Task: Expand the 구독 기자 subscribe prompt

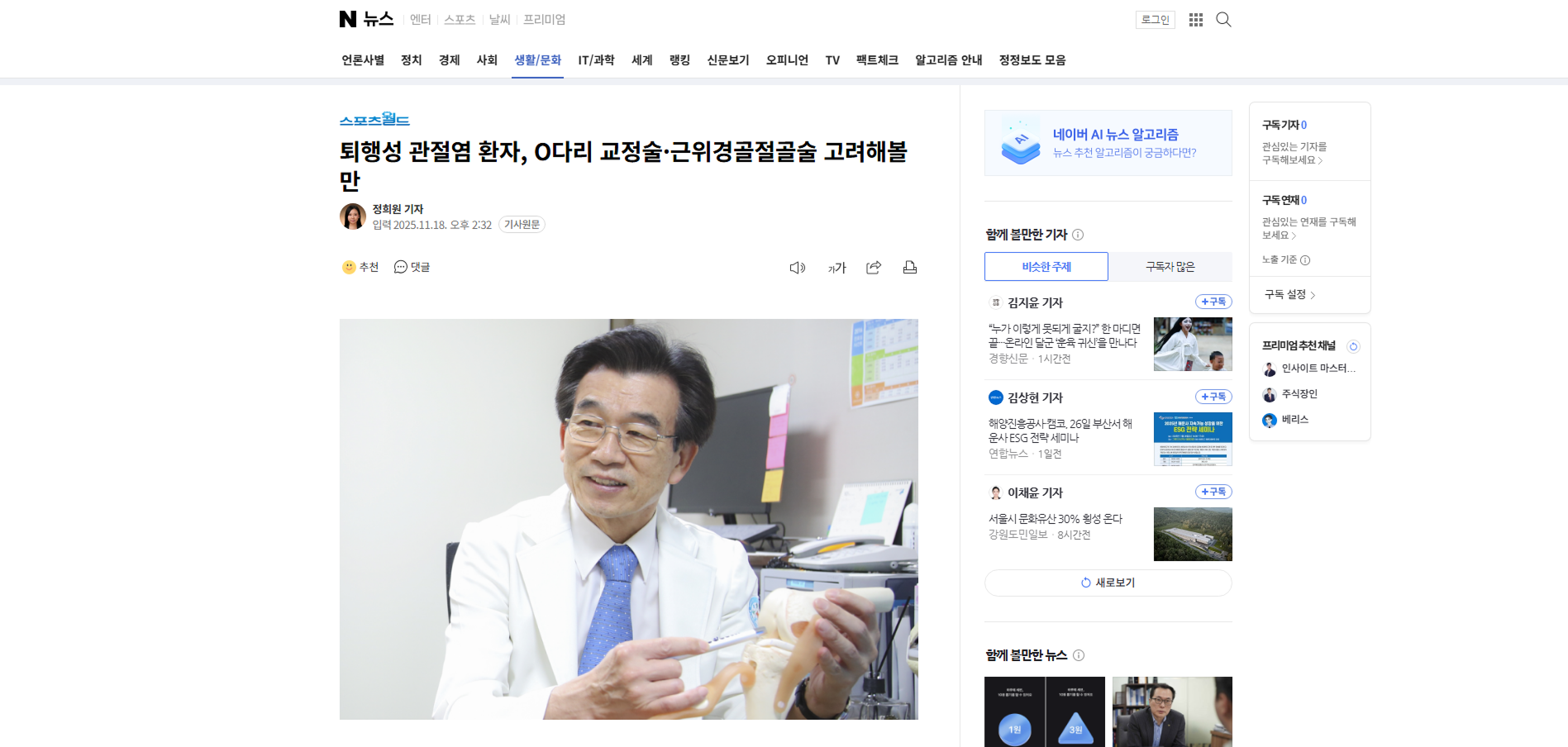Action: pyautogui.click(x=1294, y=153)
